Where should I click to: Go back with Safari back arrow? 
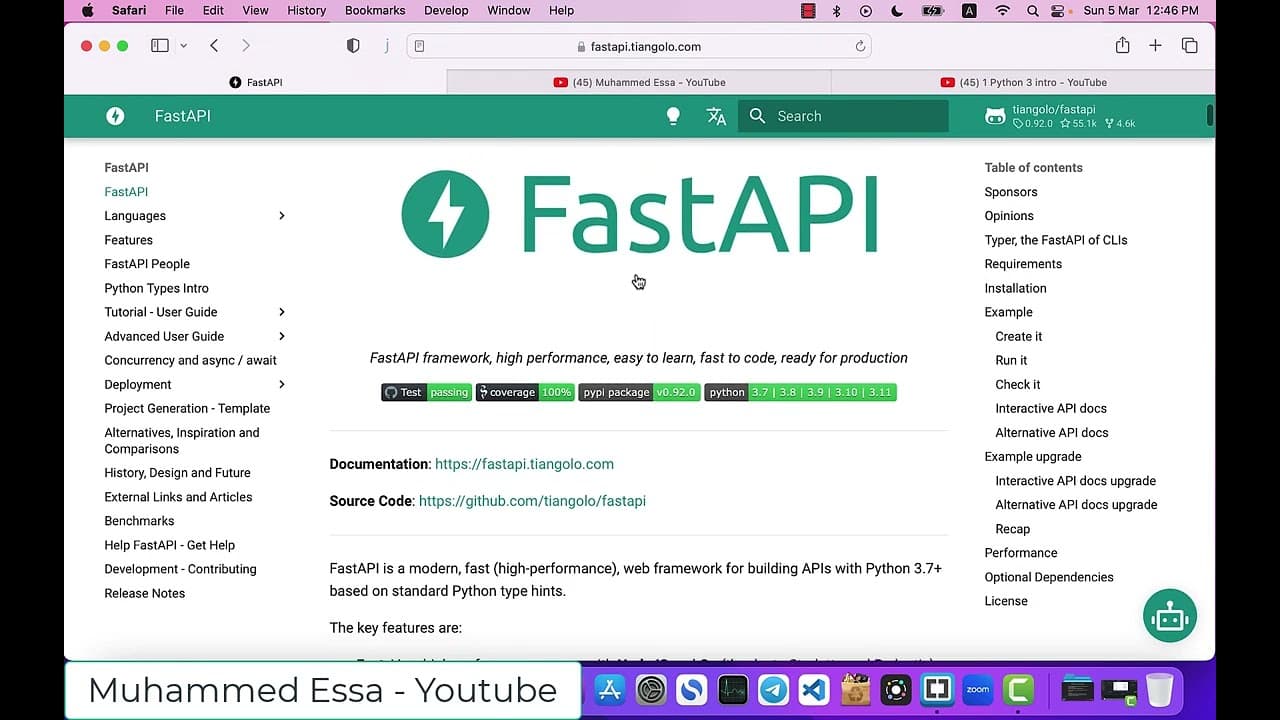pyautogui.click(x=214, y=46)
